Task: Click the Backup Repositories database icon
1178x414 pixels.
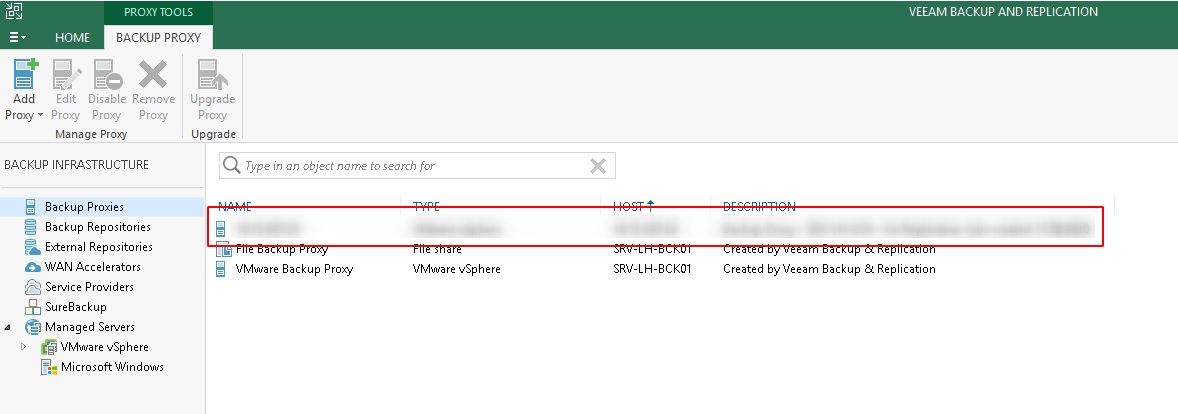Action: tap(31, 227)
